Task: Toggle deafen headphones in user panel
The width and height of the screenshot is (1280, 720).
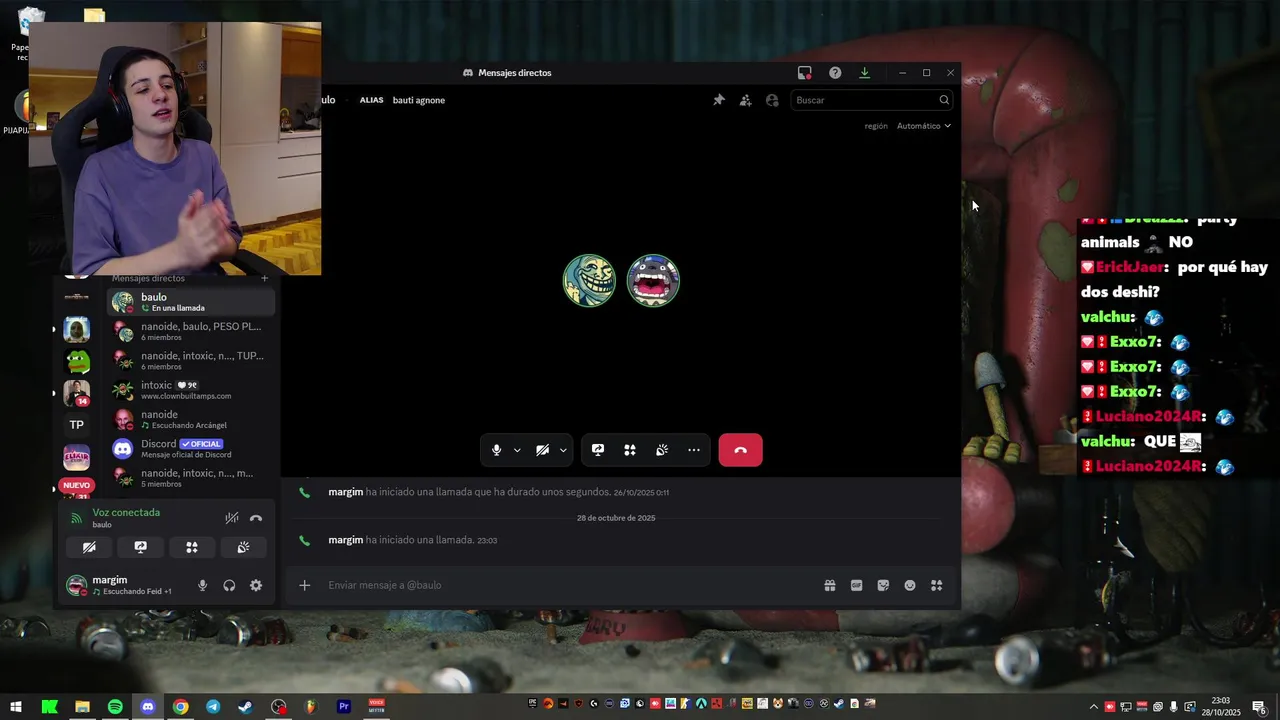Action: coord(229,586)
